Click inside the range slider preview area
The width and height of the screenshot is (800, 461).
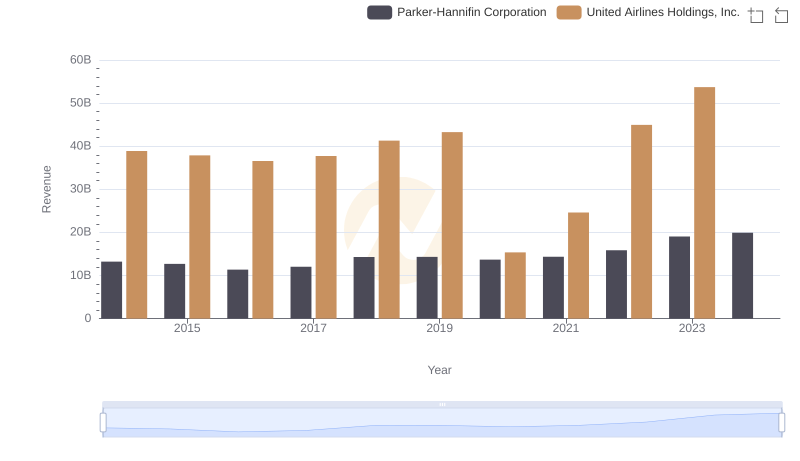tap(442, 424)
